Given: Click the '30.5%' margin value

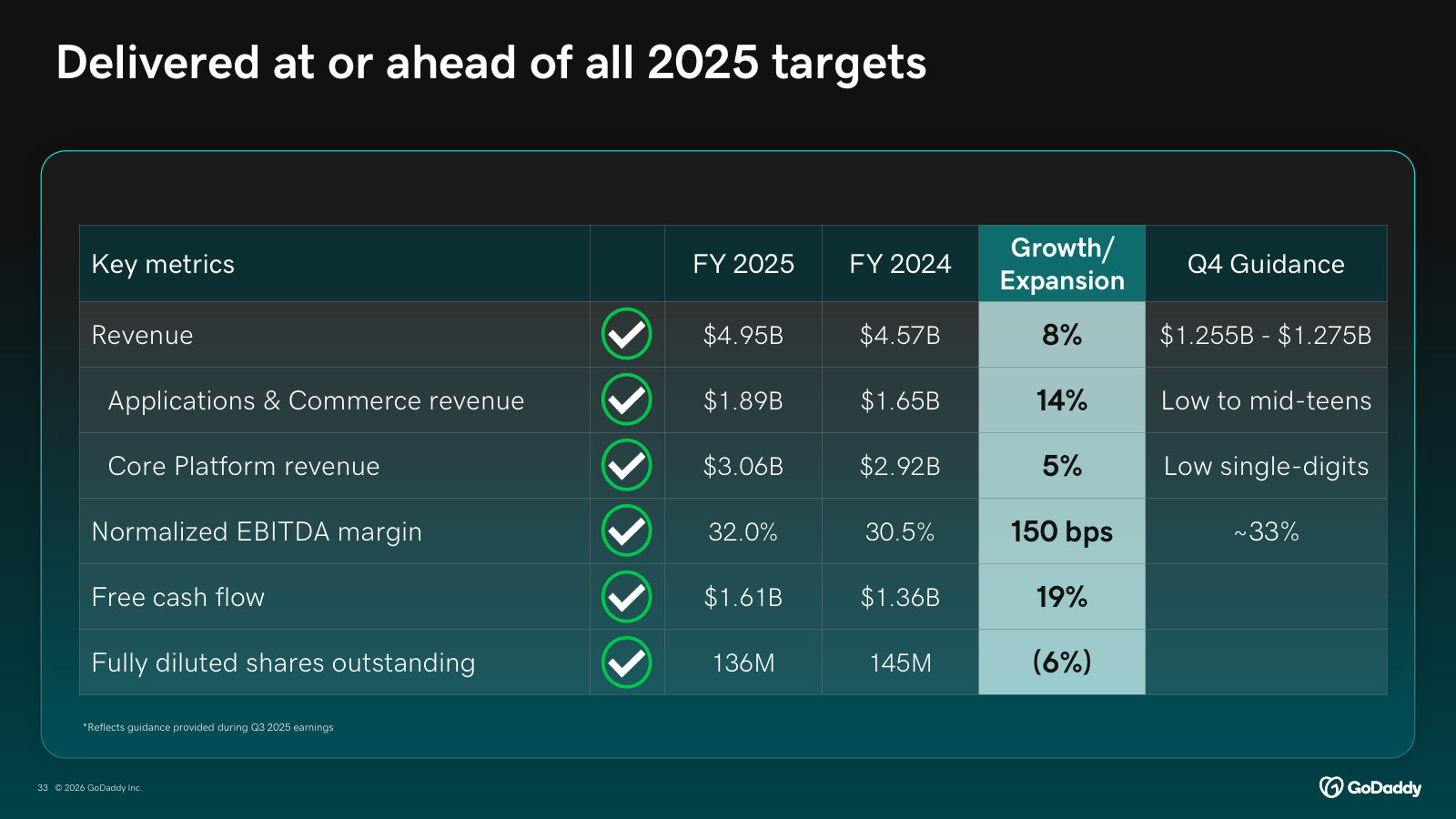Looking at the screenshot, I should point(900,531).
